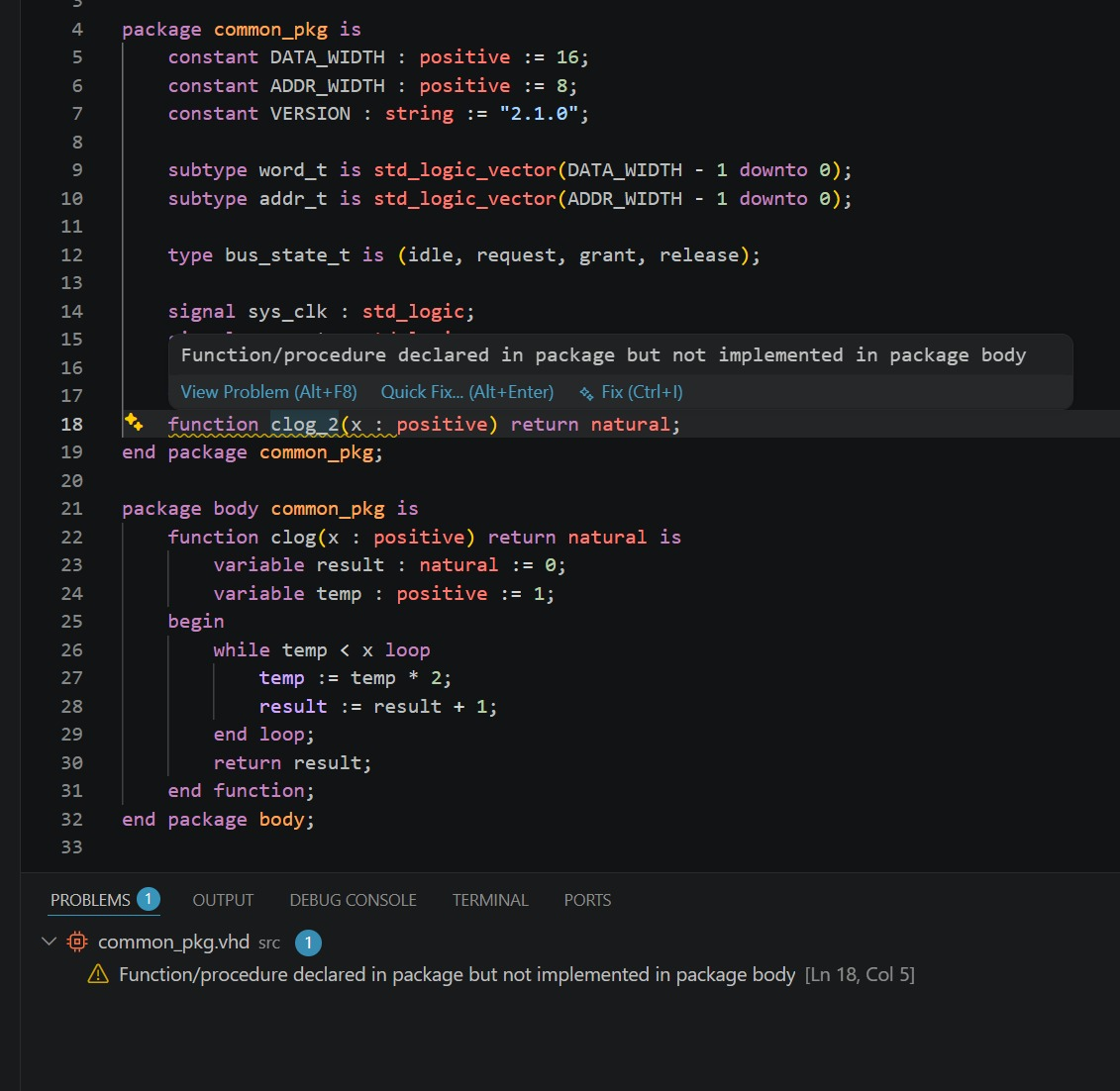The image size is (1120, 1091).
Task: Click the clog_2 function name on line 18
Action: pyautogui.click(x=304, y=424)
